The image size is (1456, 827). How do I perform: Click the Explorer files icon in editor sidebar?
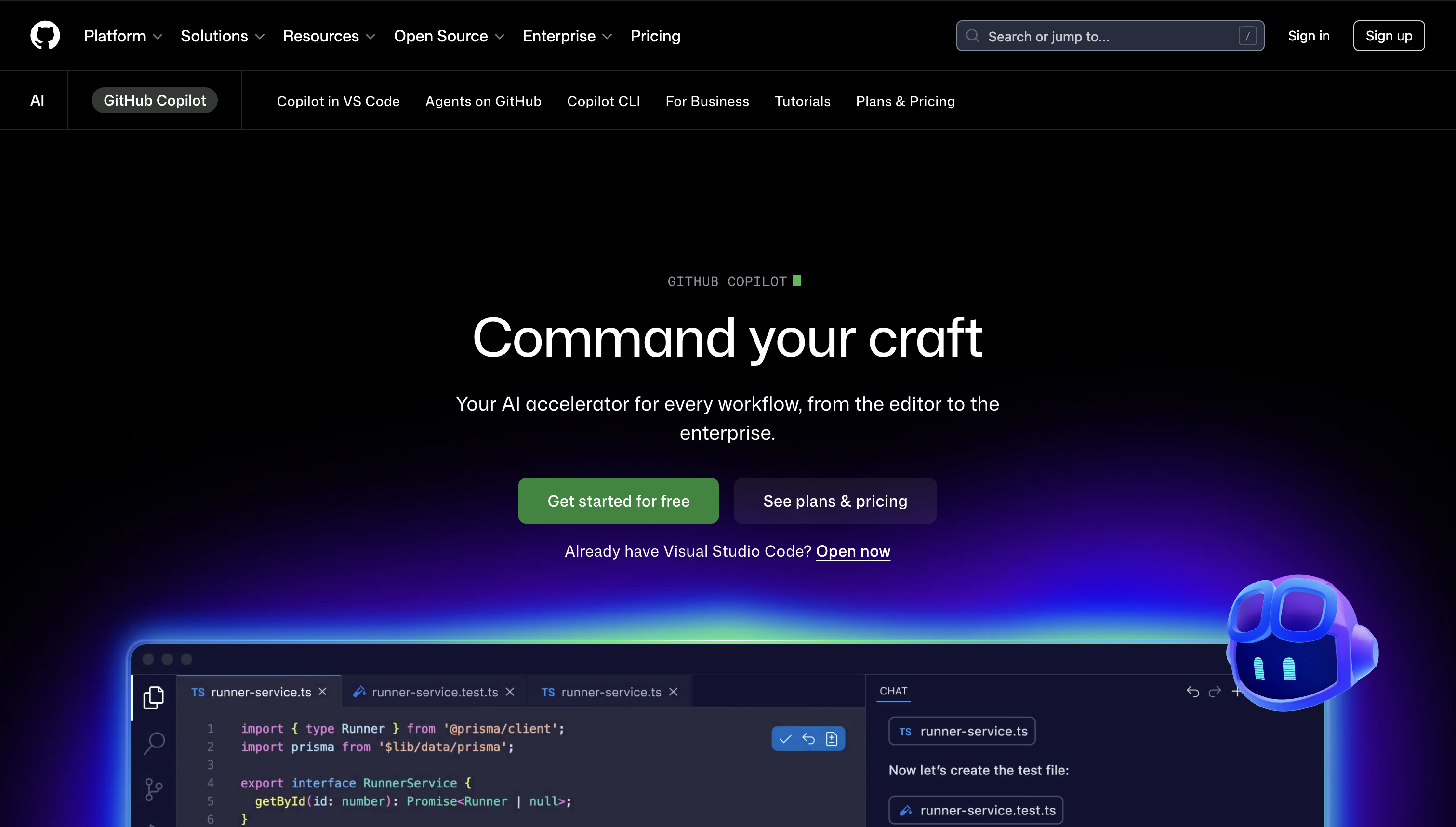tap(153, 697)
